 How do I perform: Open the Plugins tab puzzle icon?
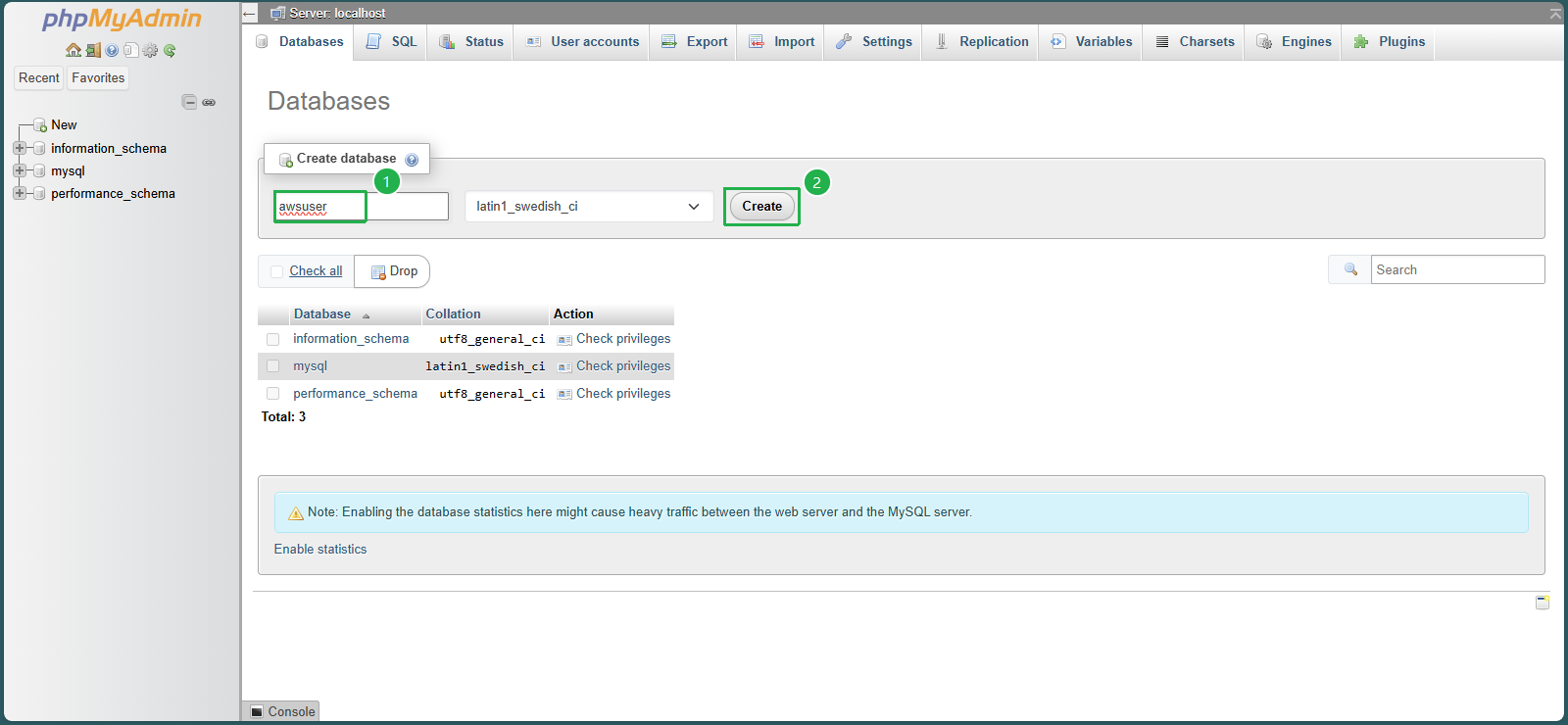(x=1360, y=42)
